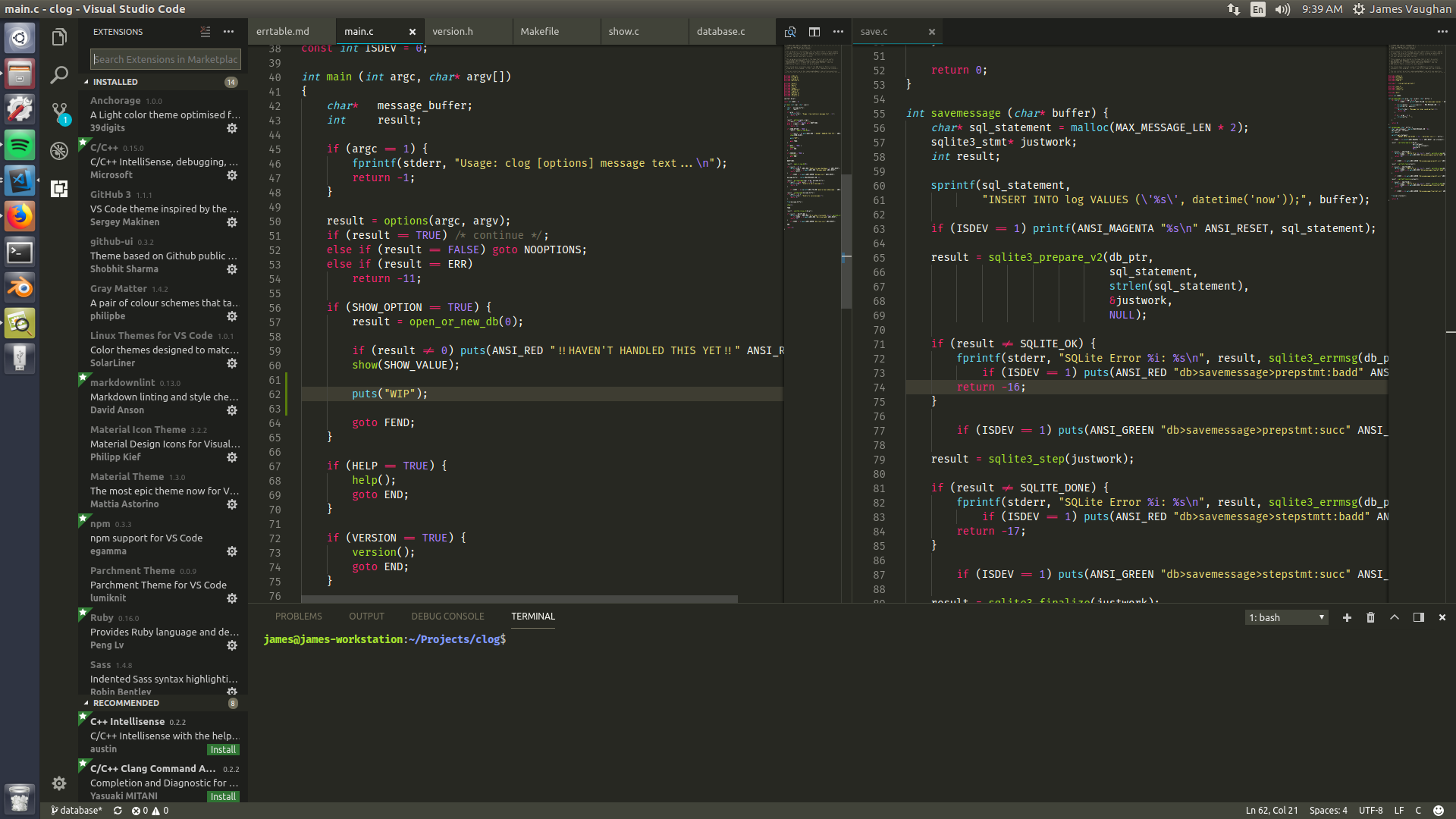Expand the RECOMMENDED extensions section
The height and width of the screenshot is (819, 1456).
pos(125,703)
